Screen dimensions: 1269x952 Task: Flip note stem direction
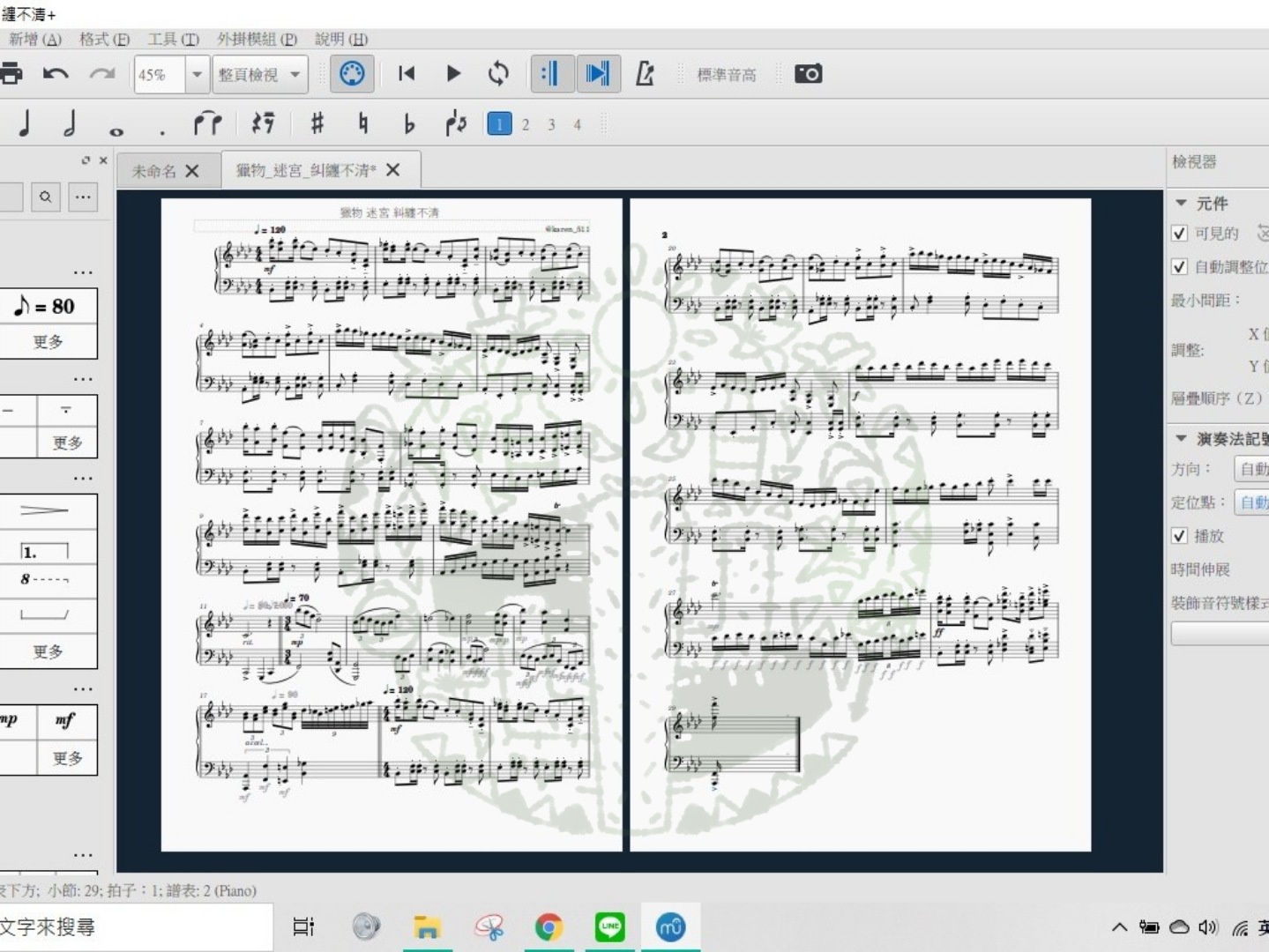point(455,123)
